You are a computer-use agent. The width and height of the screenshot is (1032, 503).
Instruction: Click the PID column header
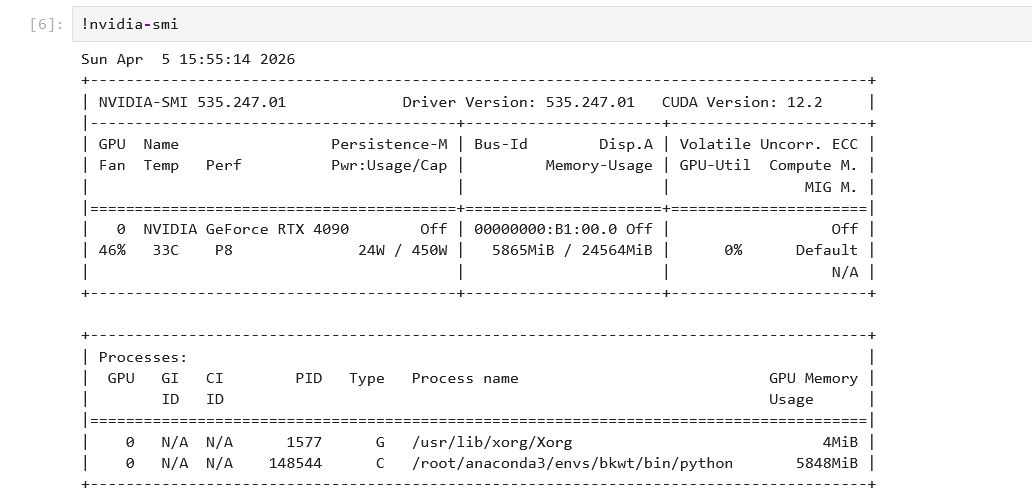point(309,379)
